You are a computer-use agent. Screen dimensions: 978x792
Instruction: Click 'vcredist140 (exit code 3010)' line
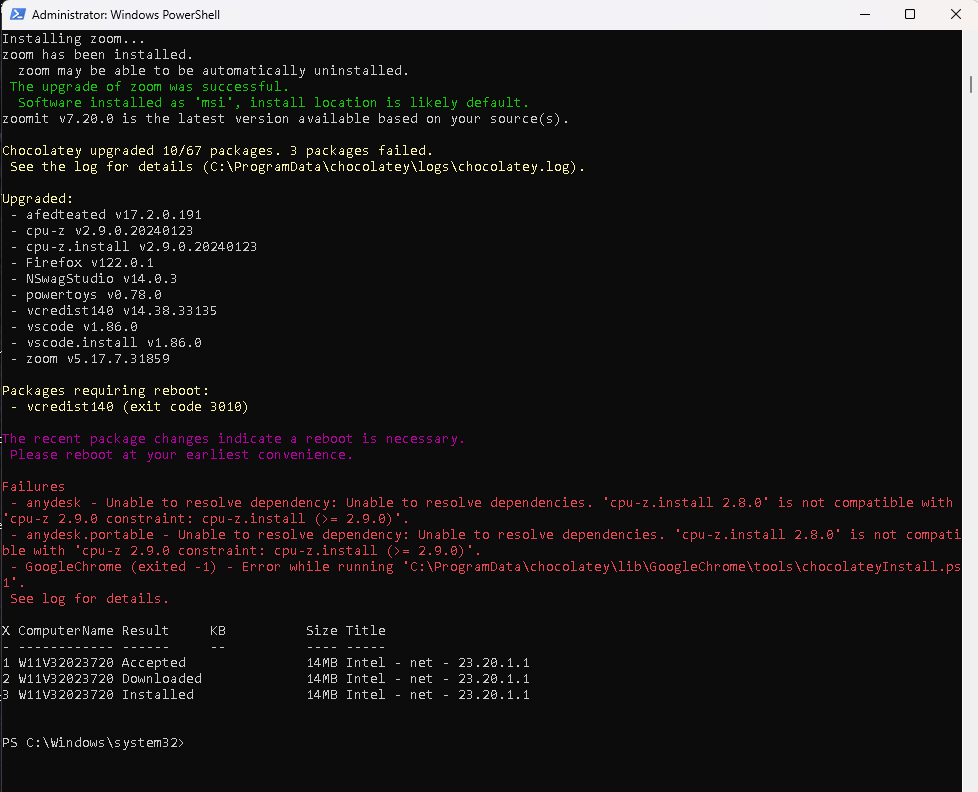137,407
